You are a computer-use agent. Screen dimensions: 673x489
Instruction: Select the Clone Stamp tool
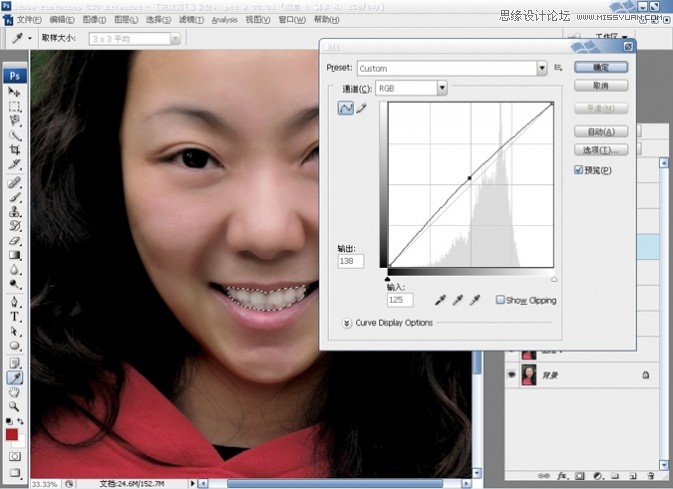(x=14, y=212)
